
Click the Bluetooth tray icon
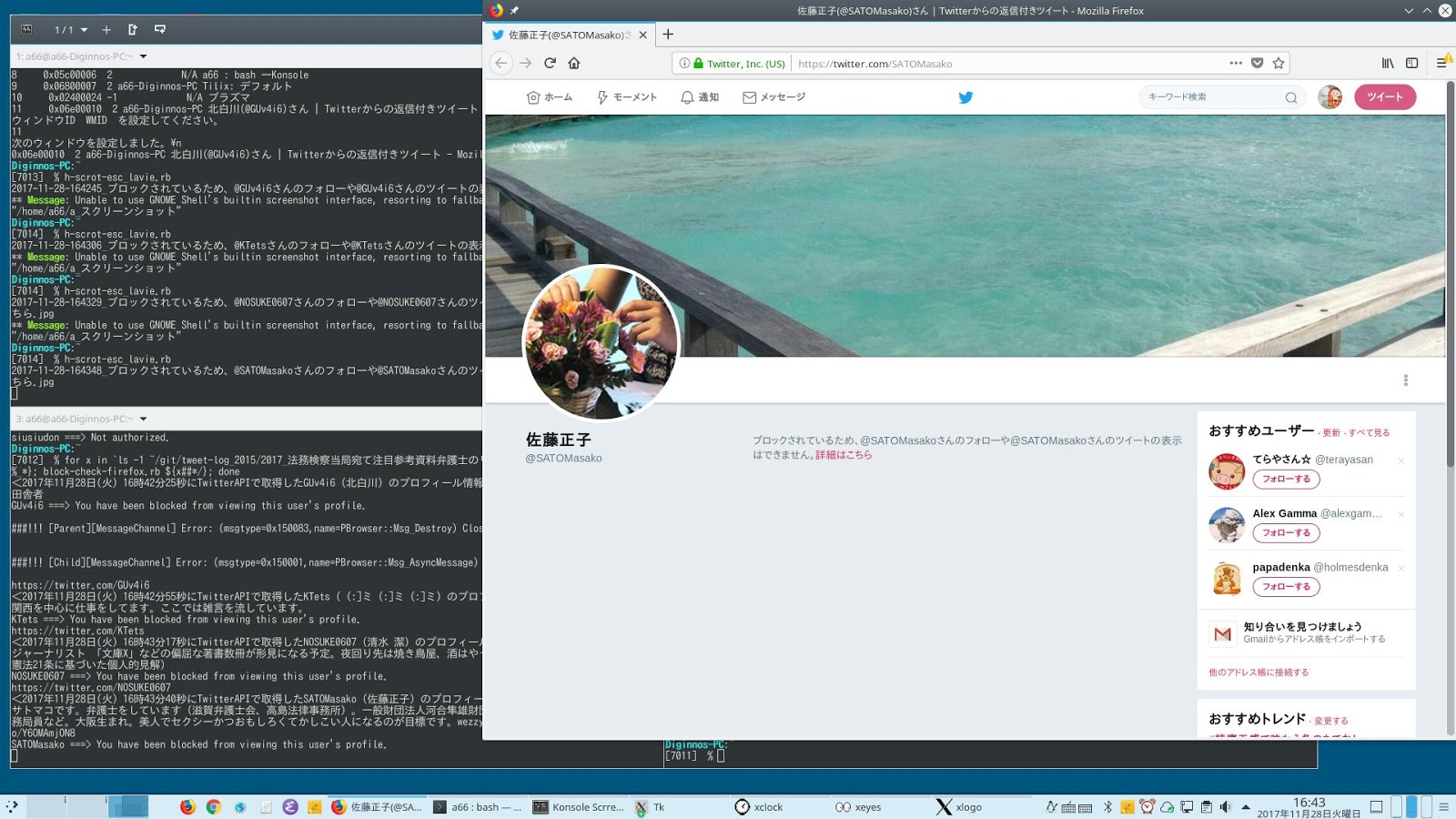click(x=1107, y=807)
